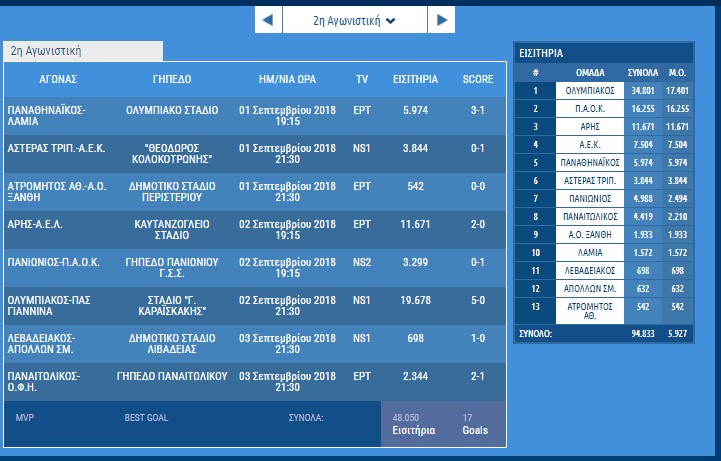Select ΟΛΥΜΠΙΑΚΟΣ in the tickets ranking
The height and width of the screenshot is (461, 721).
tap(588, 91)
